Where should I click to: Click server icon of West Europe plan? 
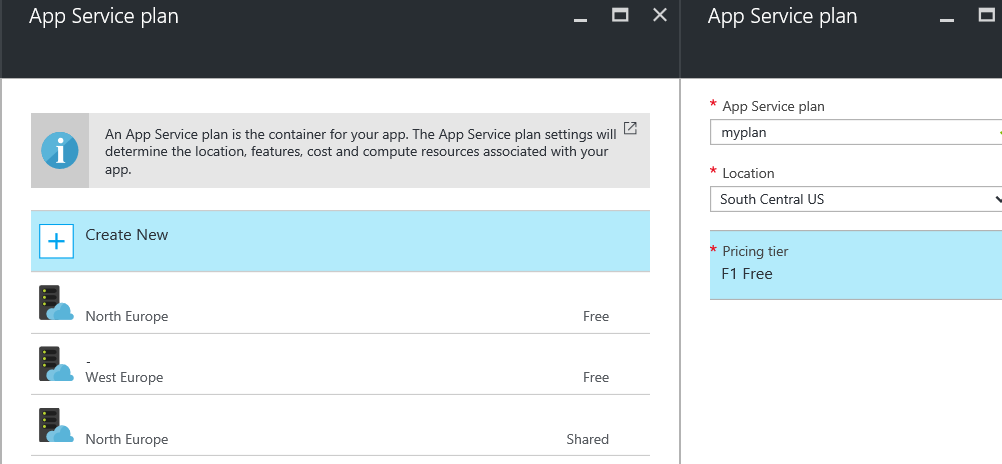click(x=56, y=364)
